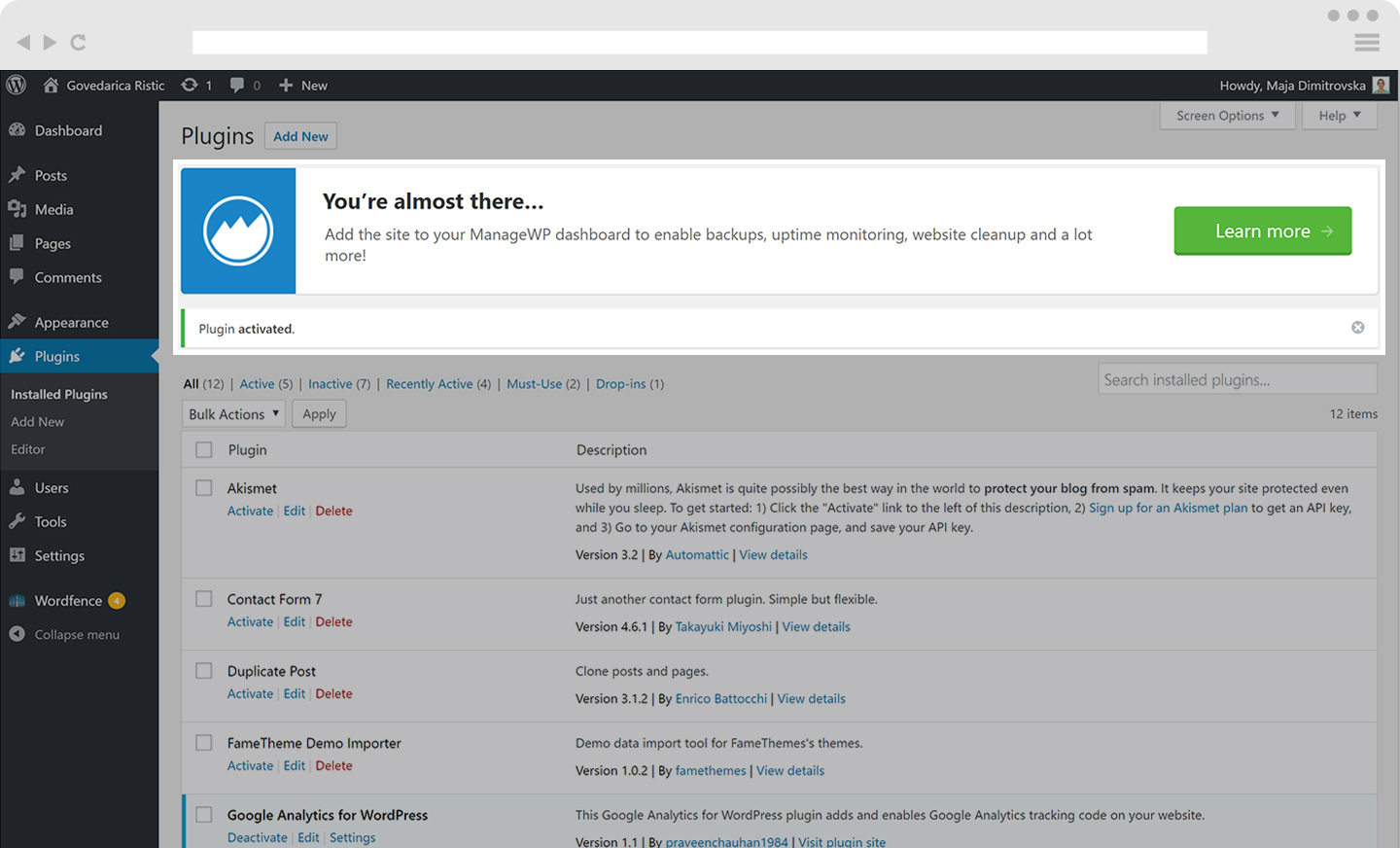Click the Media icon in sidebar
The height and width of the screenshot is (848, 1400).
point(17,208)
